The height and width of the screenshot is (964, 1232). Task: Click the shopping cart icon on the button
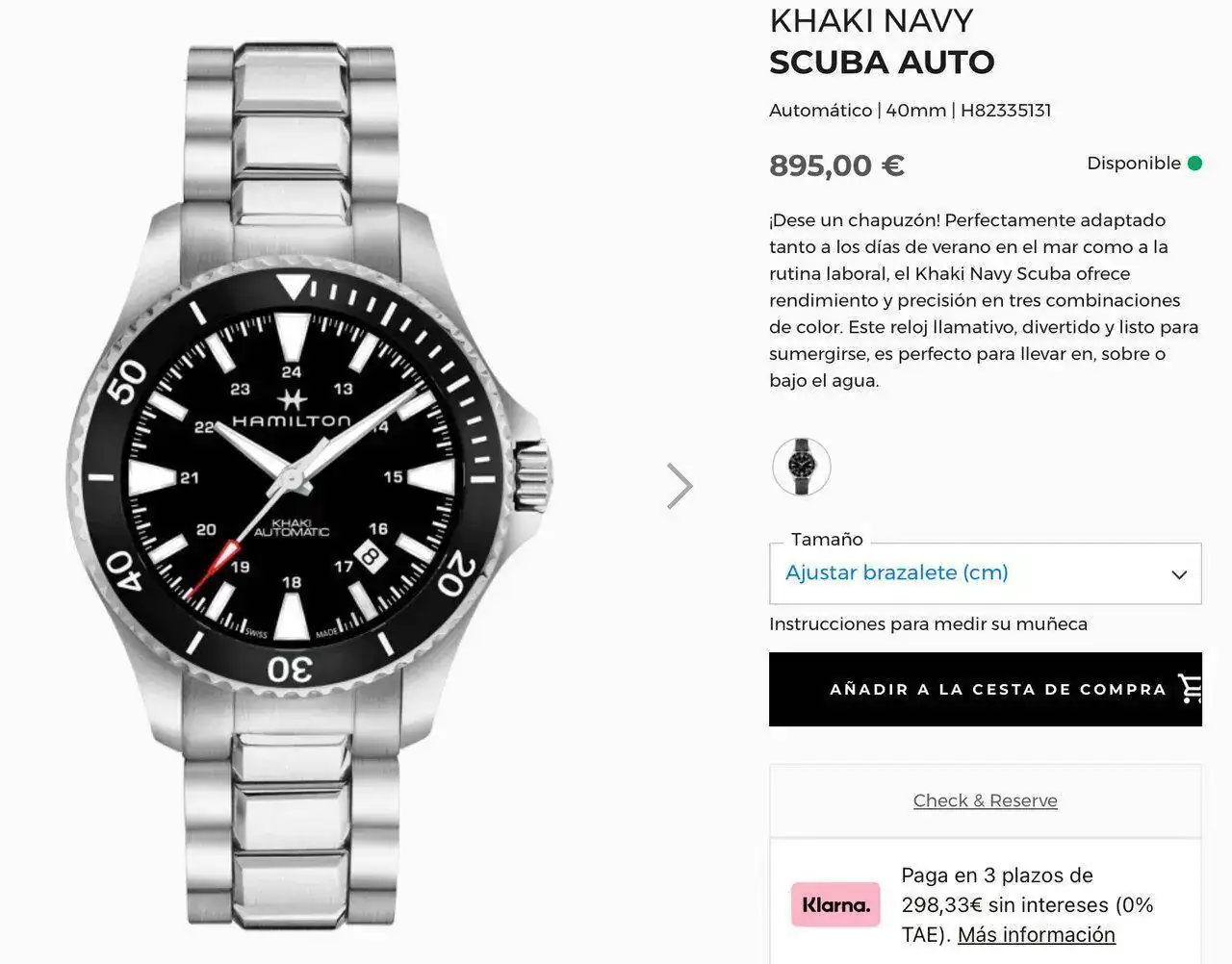pyautogui.click(x=1191, y=689)
